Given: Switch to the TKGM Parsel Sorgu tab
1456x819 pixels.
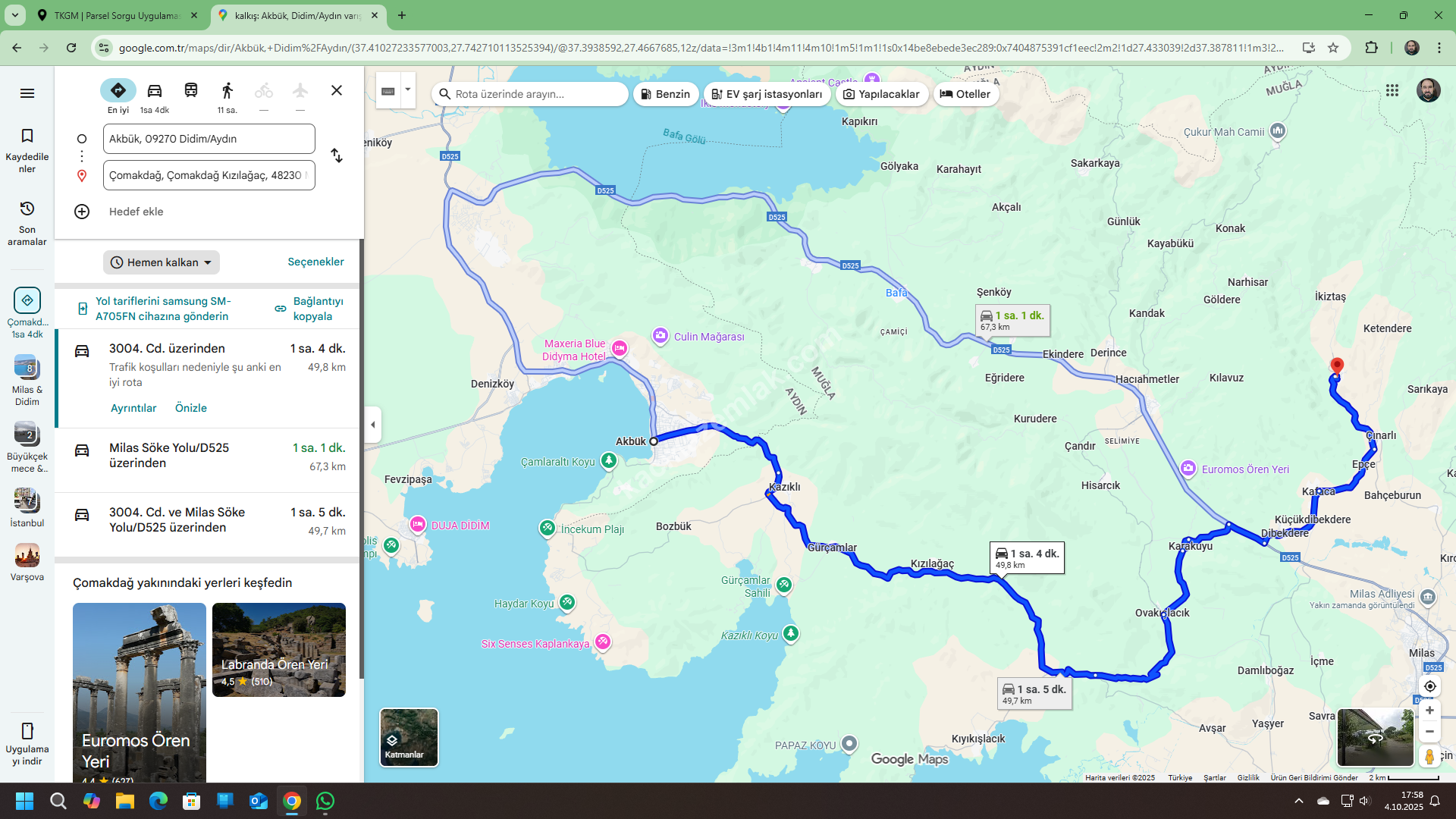Looking at the screenshot, I should [x=115, y=15].
